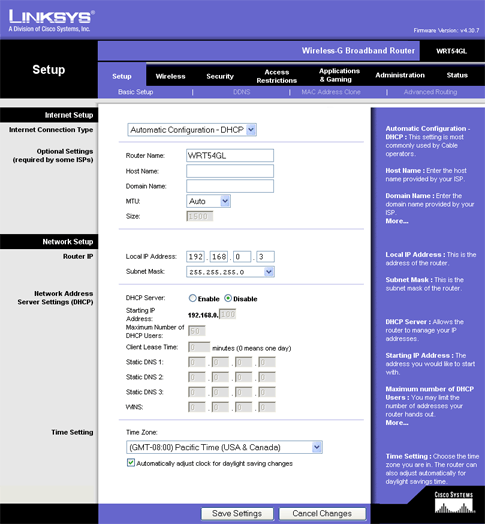485x524 pixels.
Task: Select the Disable DHCP Server radio button
Action: pos(228,298)
